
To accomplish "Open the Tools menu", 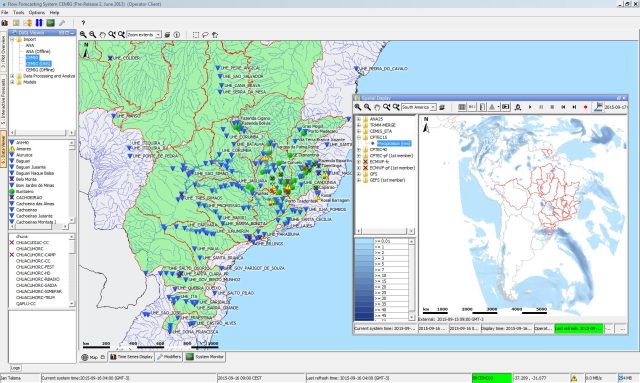I will tap(18, 13).
